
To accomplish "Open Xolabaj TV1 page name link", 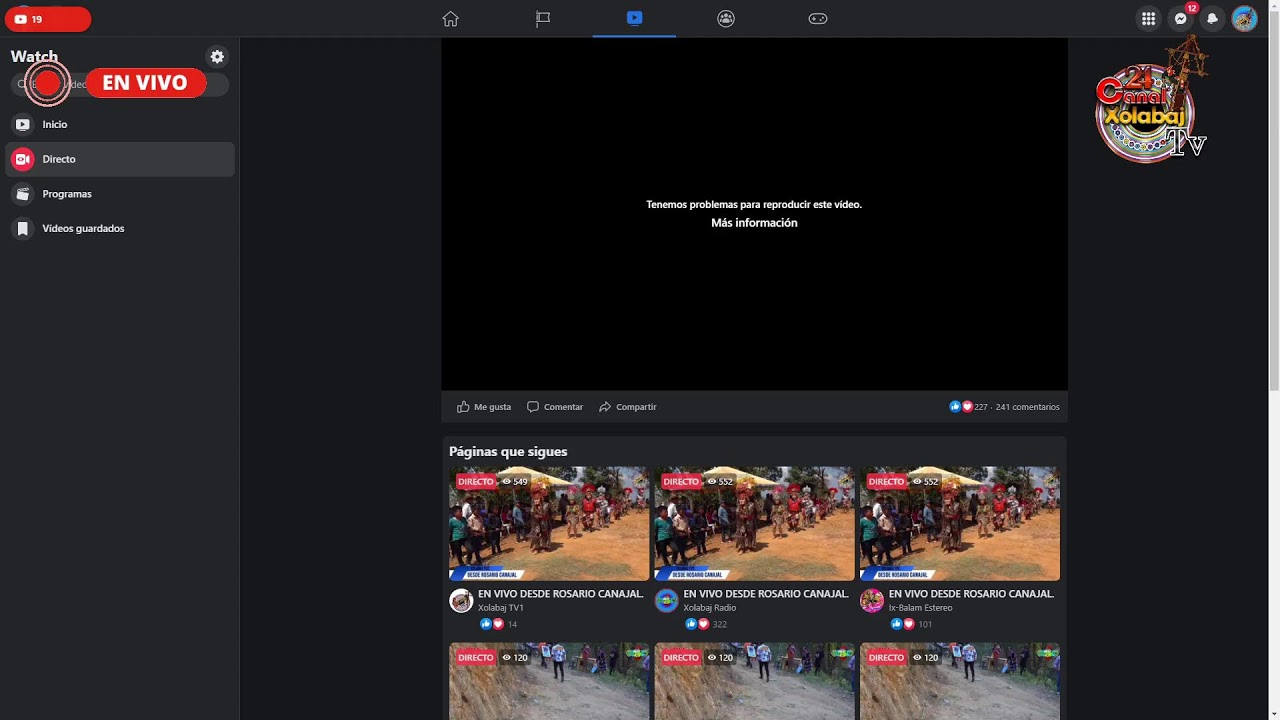I will tap(501, 608).
